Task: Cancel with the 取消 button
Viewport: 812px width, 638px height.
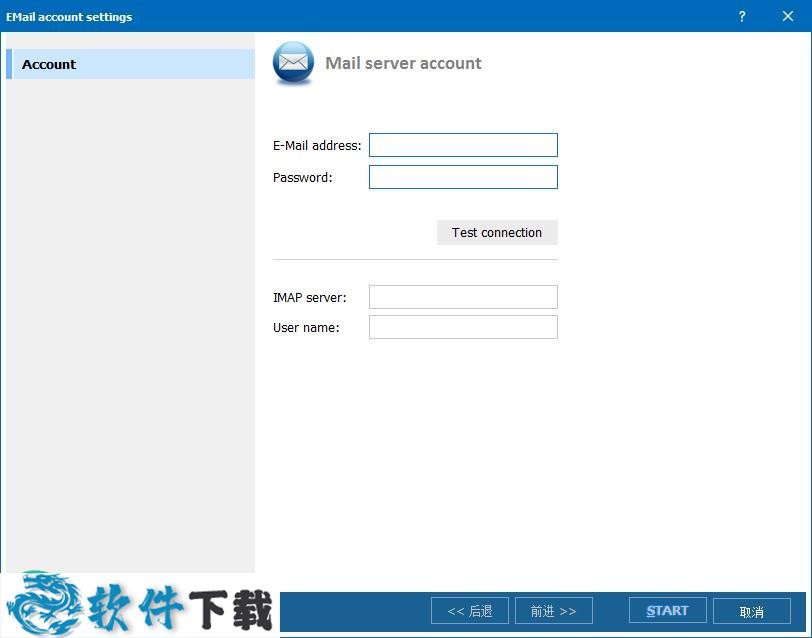Action: click(x=751, y=612)
